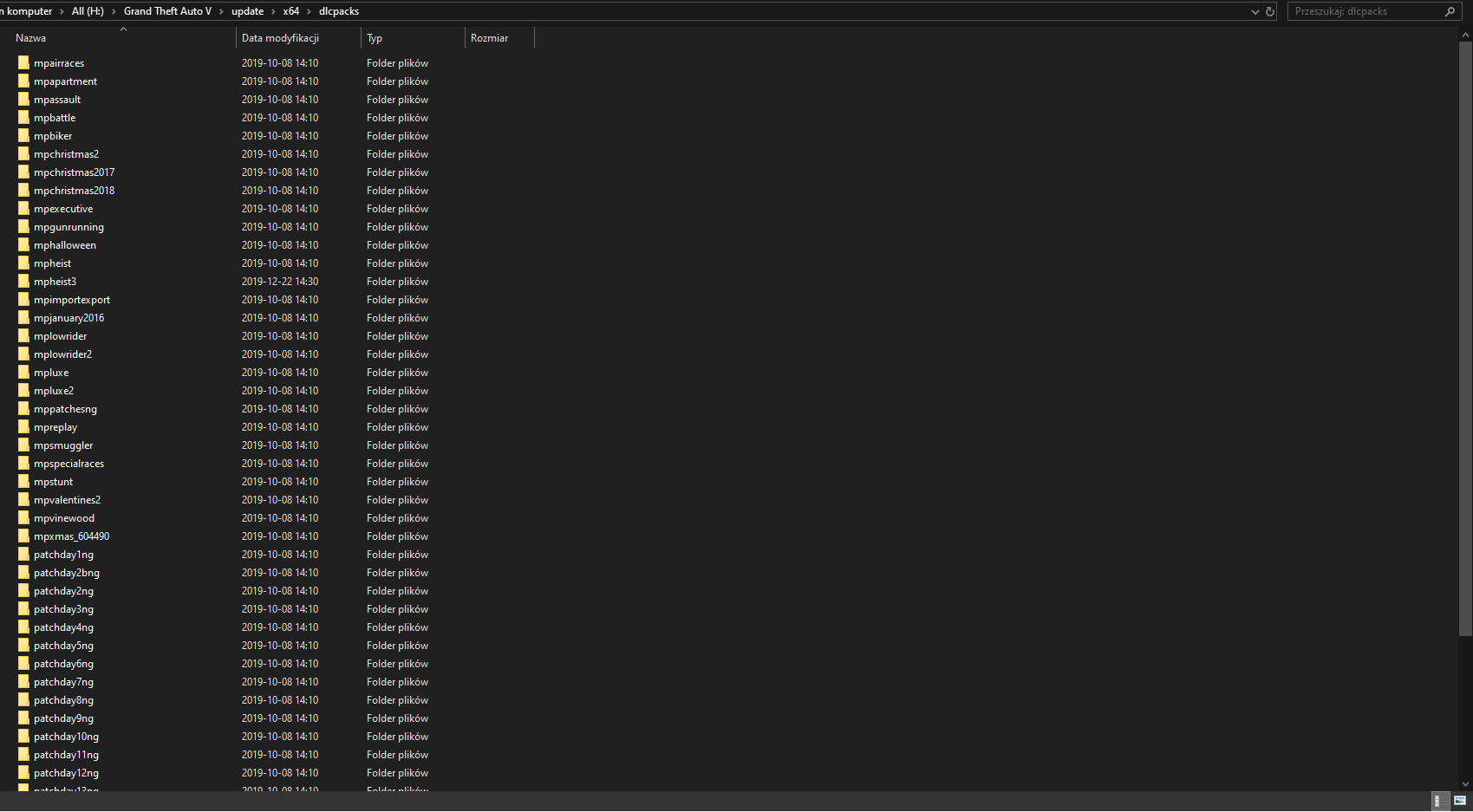
Task: Select the patchday2ng folder name
Action: [63, 591]
